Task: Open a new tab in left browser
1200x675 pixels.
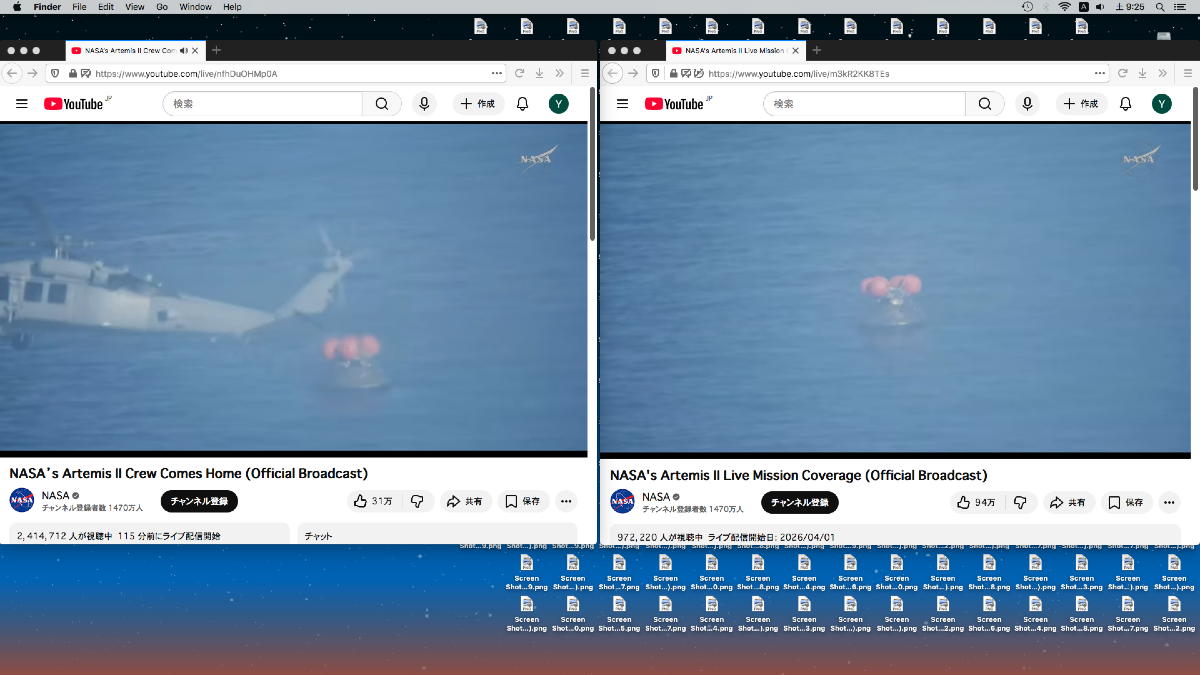Action: click(216, 50)
